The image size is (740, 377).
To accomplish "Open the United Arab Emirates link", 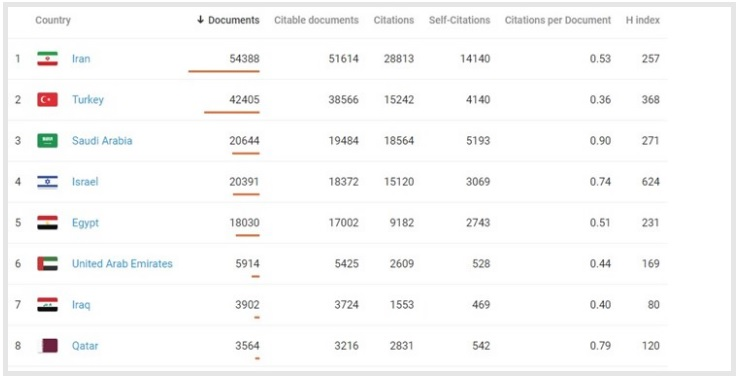I will (122, 264).
